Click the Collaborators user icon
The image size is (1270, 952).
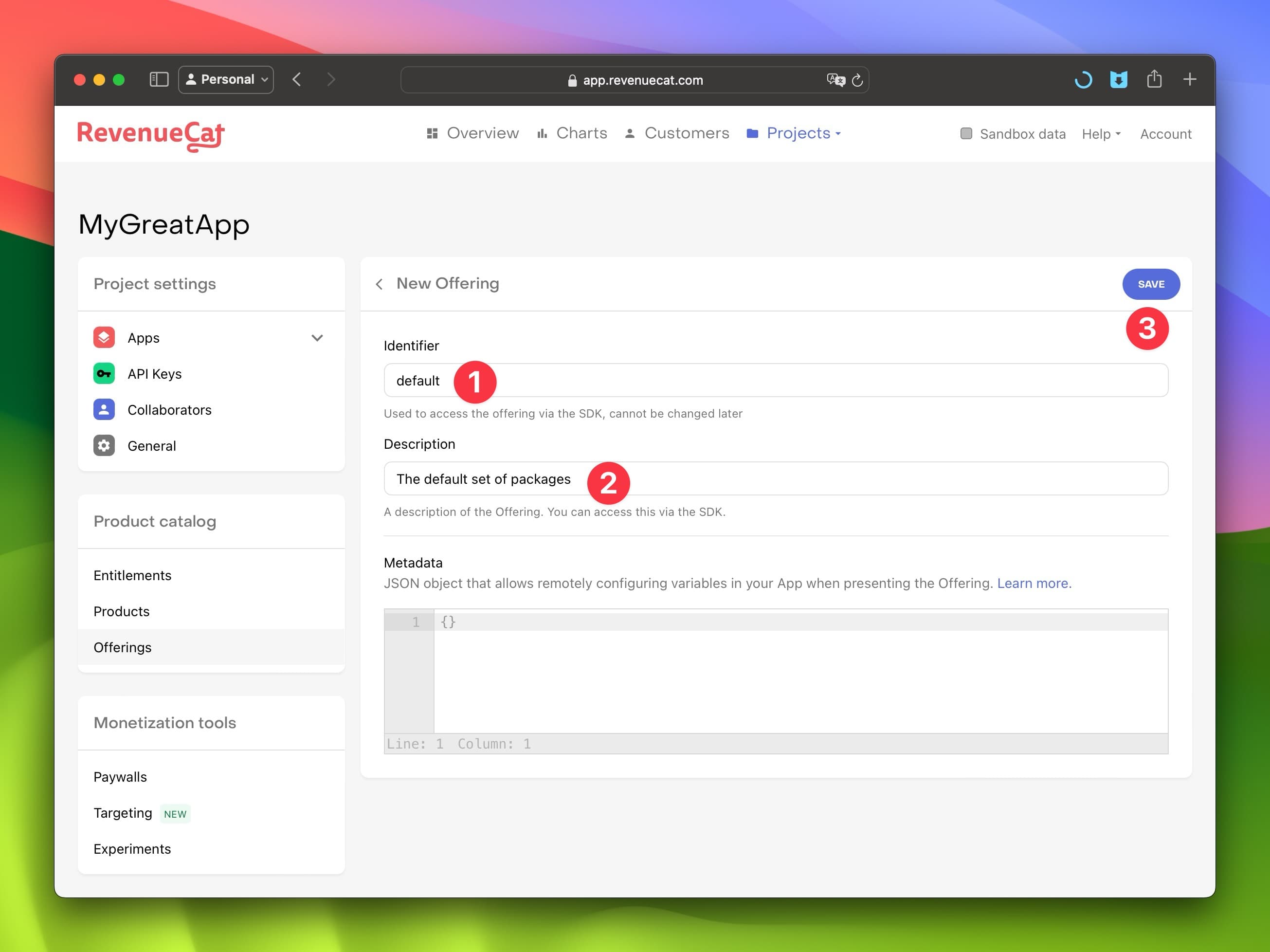pyautogui.click(x=104, y=409)
